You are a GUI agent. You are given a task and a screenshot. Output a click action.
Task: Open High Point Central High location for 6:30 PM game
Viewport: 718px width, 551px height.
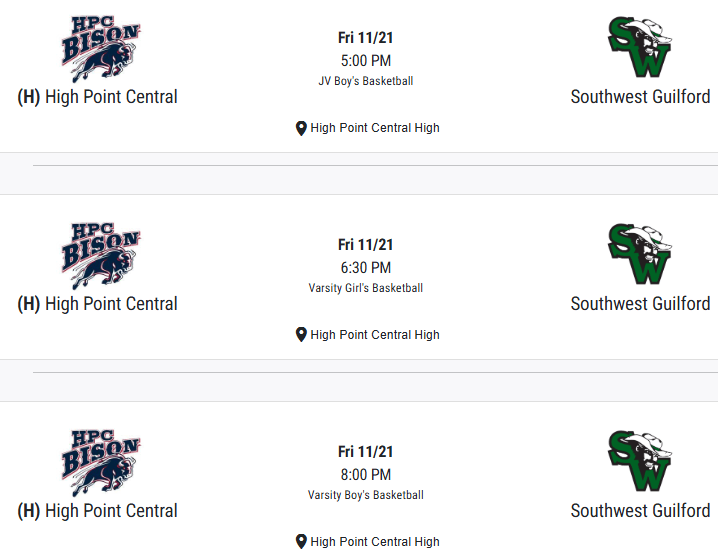375,335
